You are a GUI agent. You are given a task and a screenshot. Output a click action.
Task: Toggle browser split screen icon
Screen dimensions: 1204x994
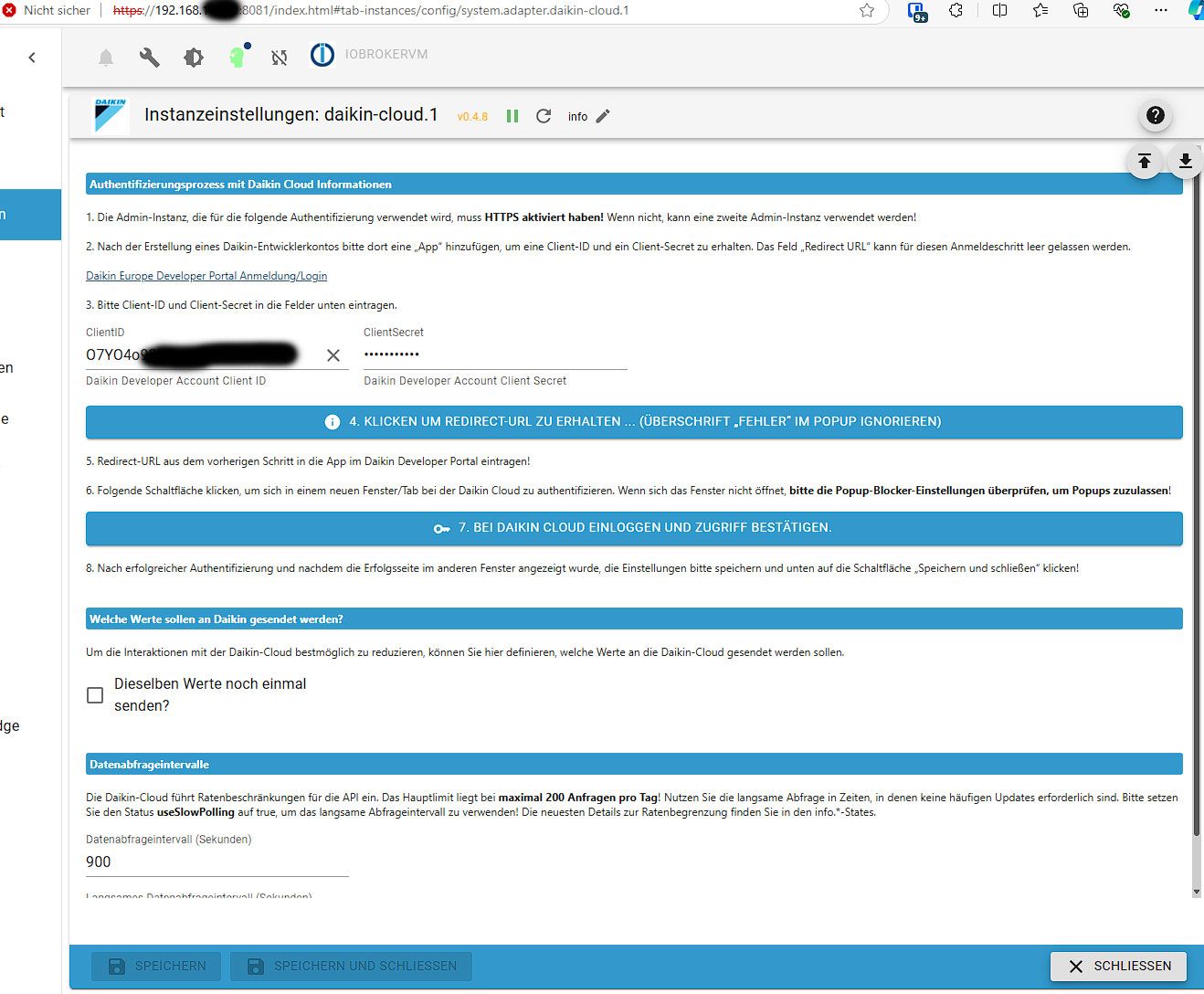pos(999,11)
